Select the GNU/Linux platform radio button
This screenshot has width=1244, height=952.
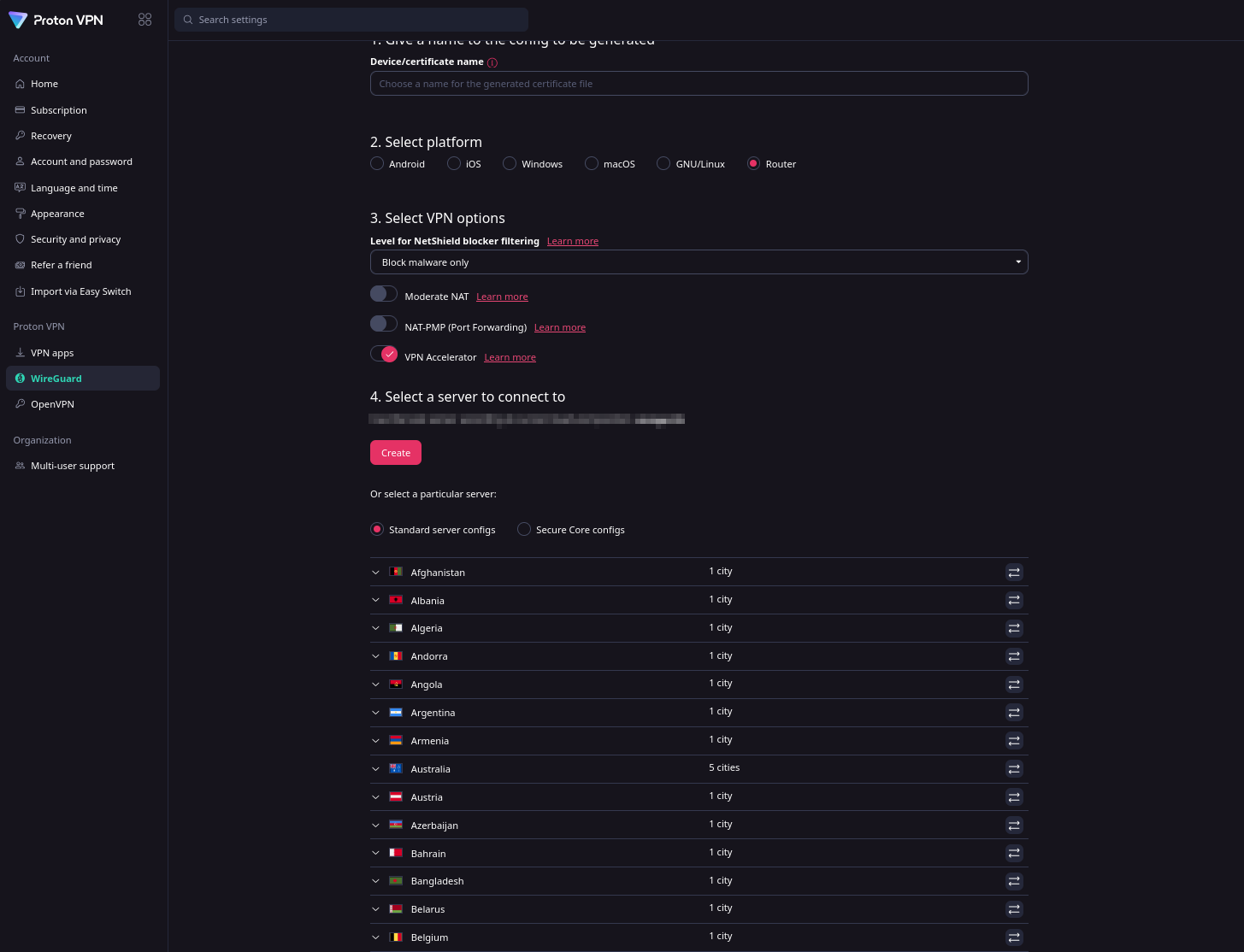pos(663,163)
